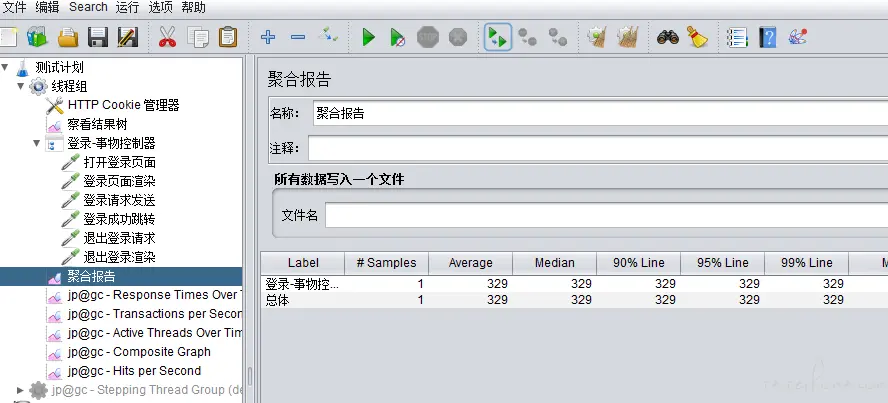This screenshot has width=888, height=403.
Task: Start the test with the green play icon
Action: (368, 38)
